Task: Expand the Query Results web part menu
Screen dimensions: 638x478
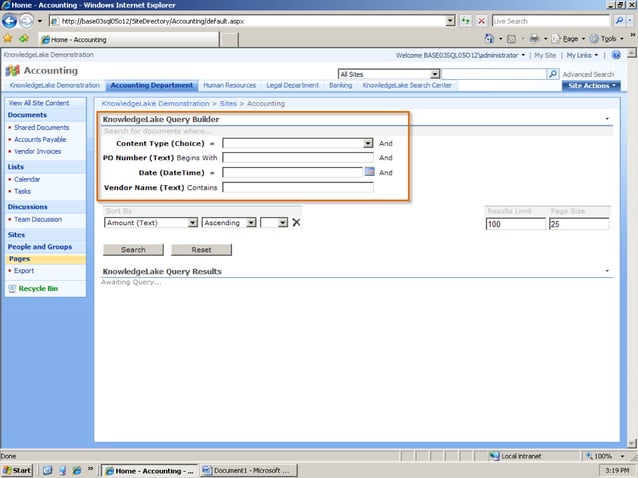Action: (607, 271)
